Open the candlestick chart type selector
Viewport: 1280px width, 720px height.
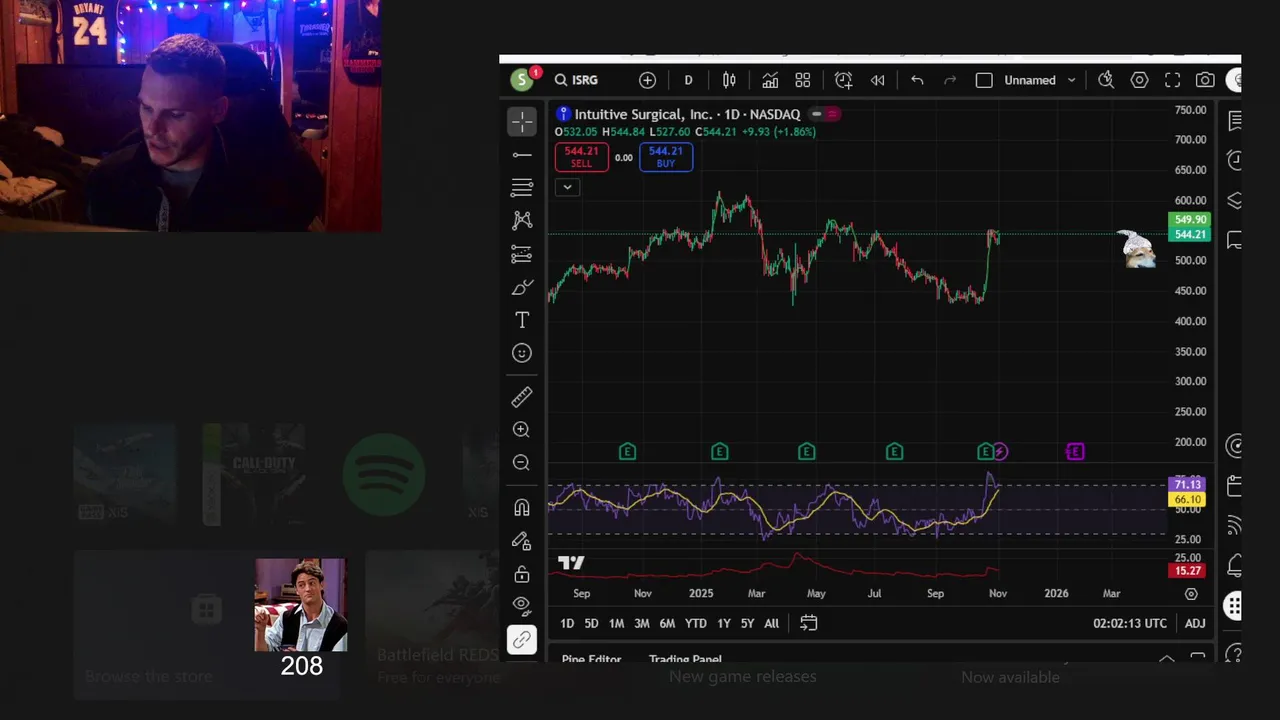pyautogui.click(x=729, y=80)
